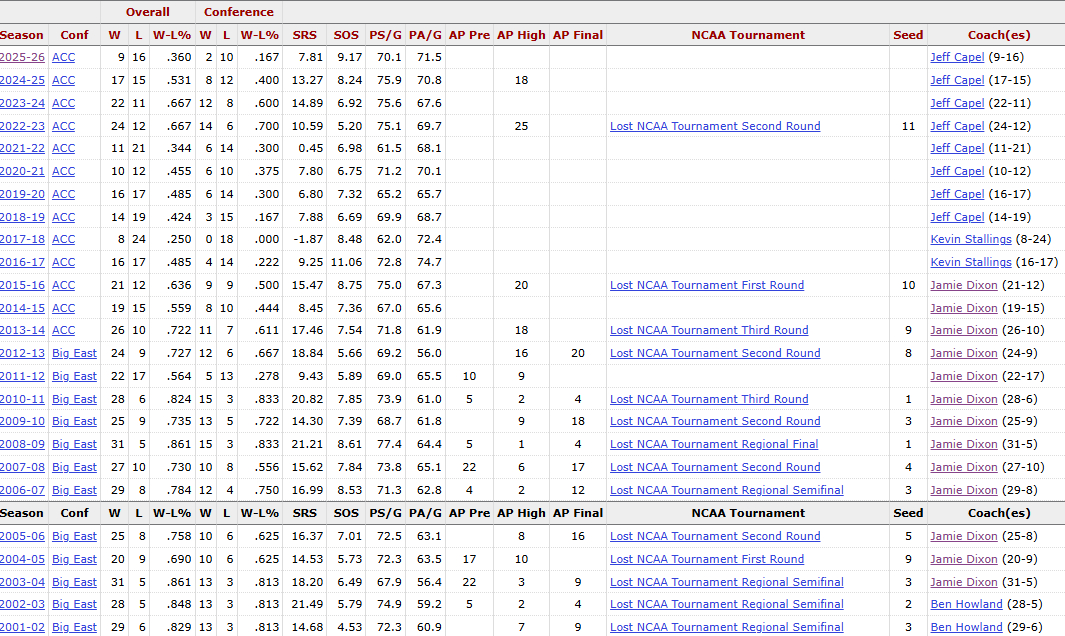The height and width of the screenshot is (636, 1065).
Task: Sort by SRS in the top header row
Action: click(304, 35)
